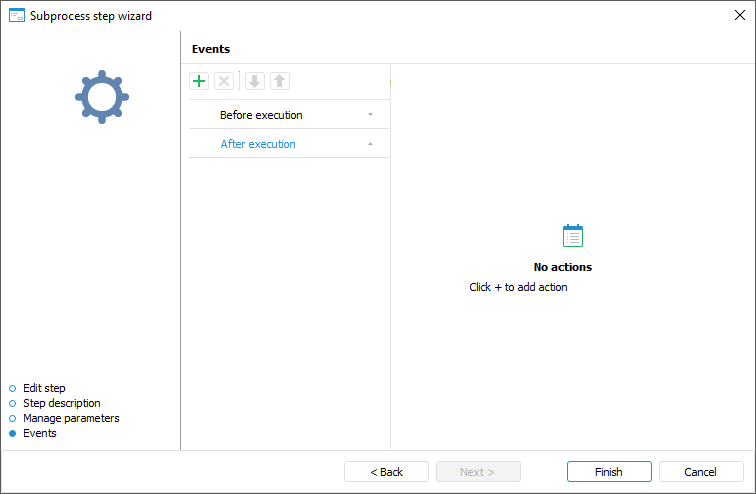Click the No actions calendar icon

573,236
